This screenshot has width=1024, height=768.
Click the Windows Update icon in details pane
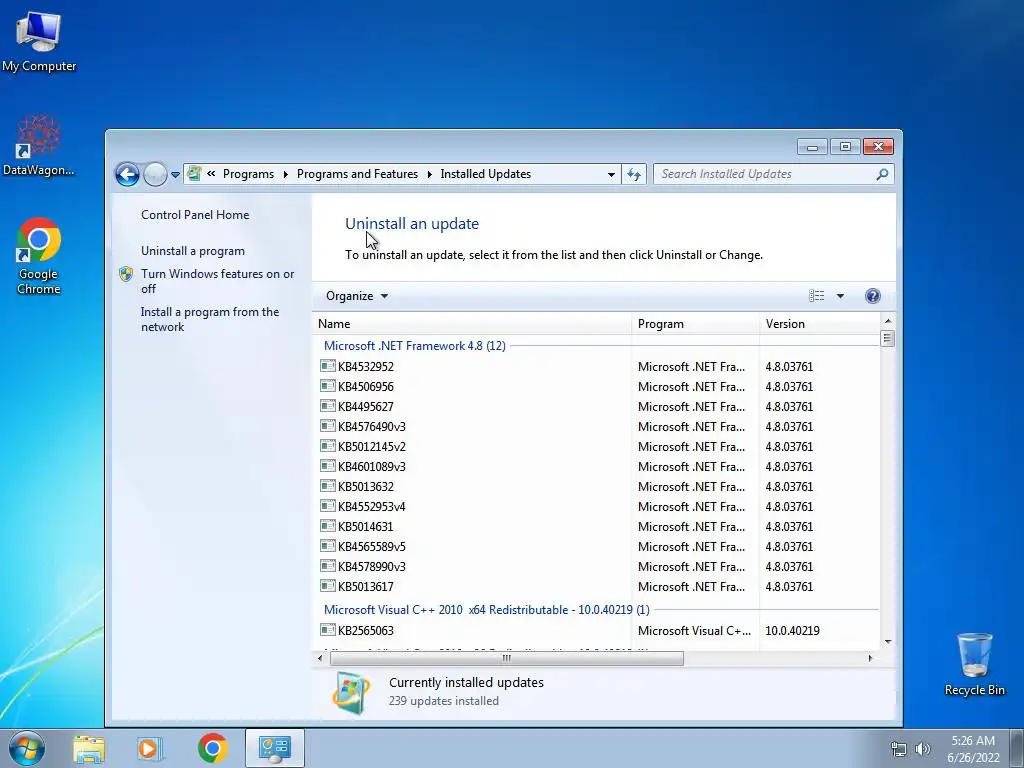click(x=351, y=692)
